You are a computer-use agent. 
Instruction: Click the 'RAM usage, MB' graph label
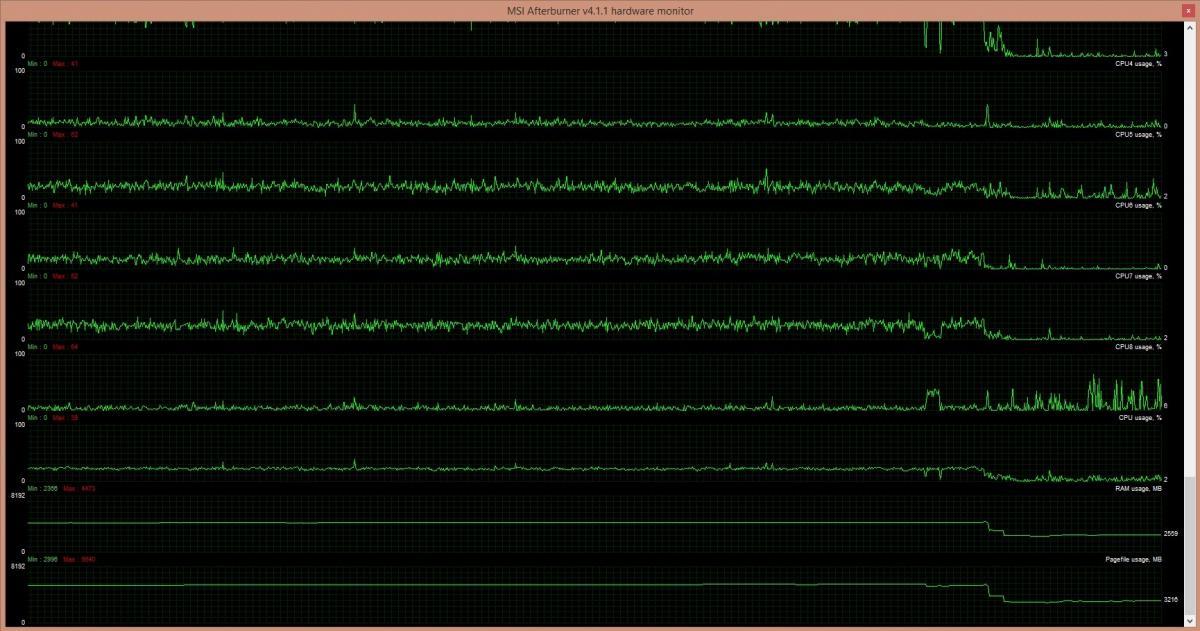pyautogui.click(x=1138, y=488)
